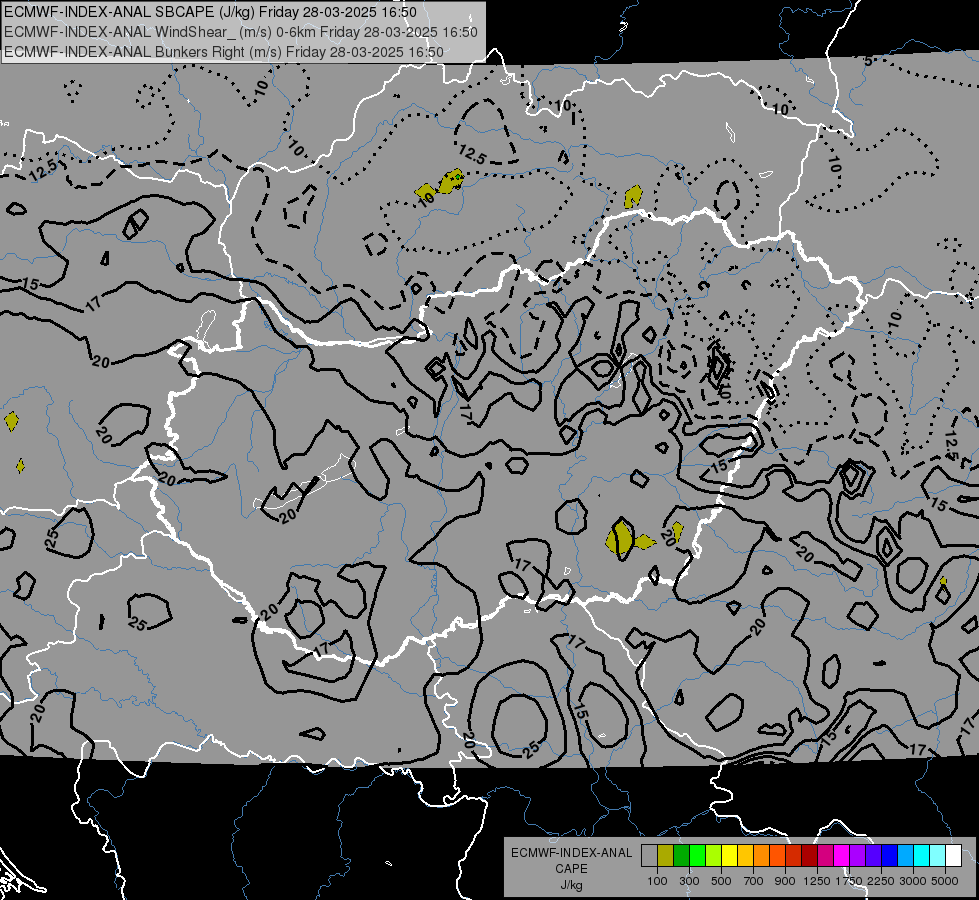This screenshot has width=979, height=900.
Task: Click the CAPE label in the color legend
Action: point(571,869)
